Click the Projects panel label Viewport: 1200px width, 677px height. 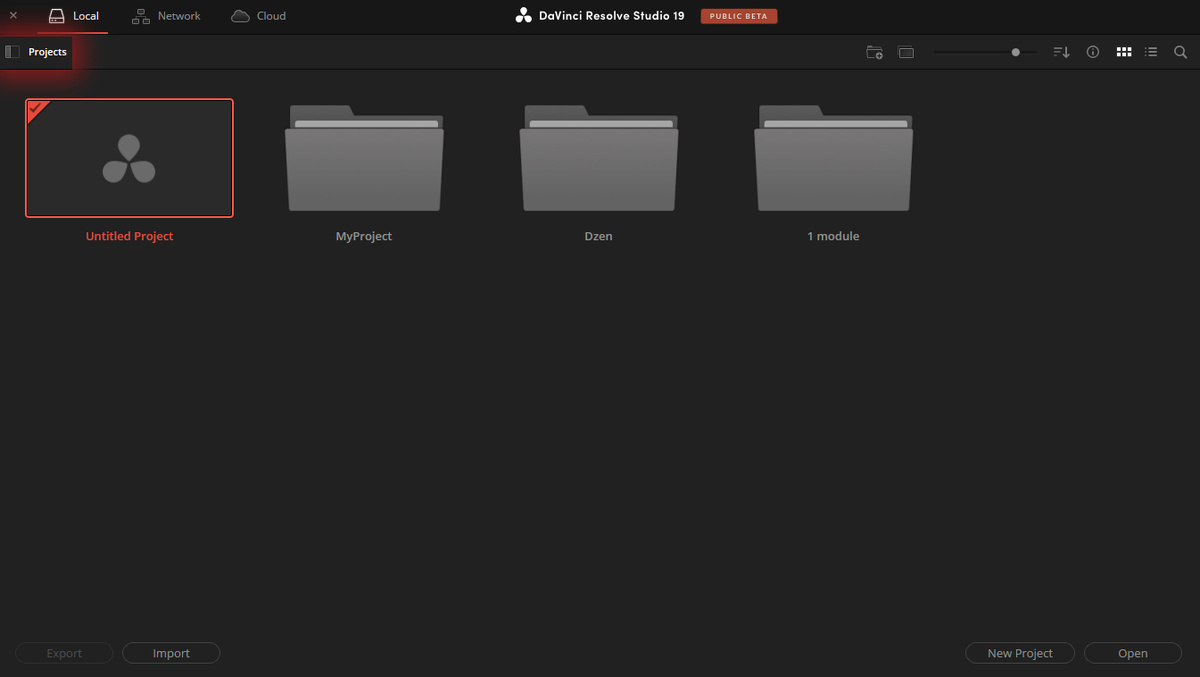(47, 52)
